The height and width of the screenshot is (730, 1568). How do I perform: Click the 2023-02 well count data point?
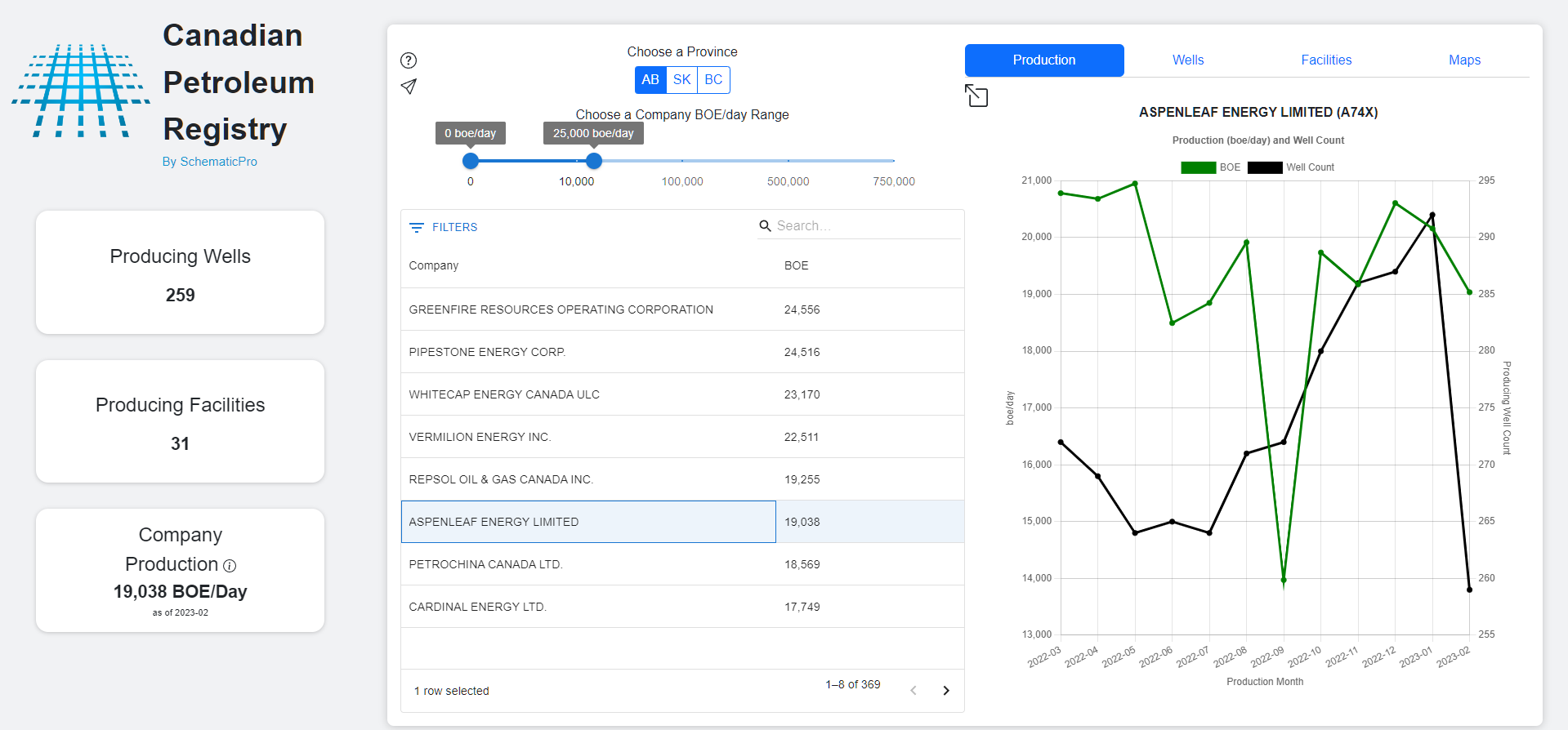point(1469,590)
